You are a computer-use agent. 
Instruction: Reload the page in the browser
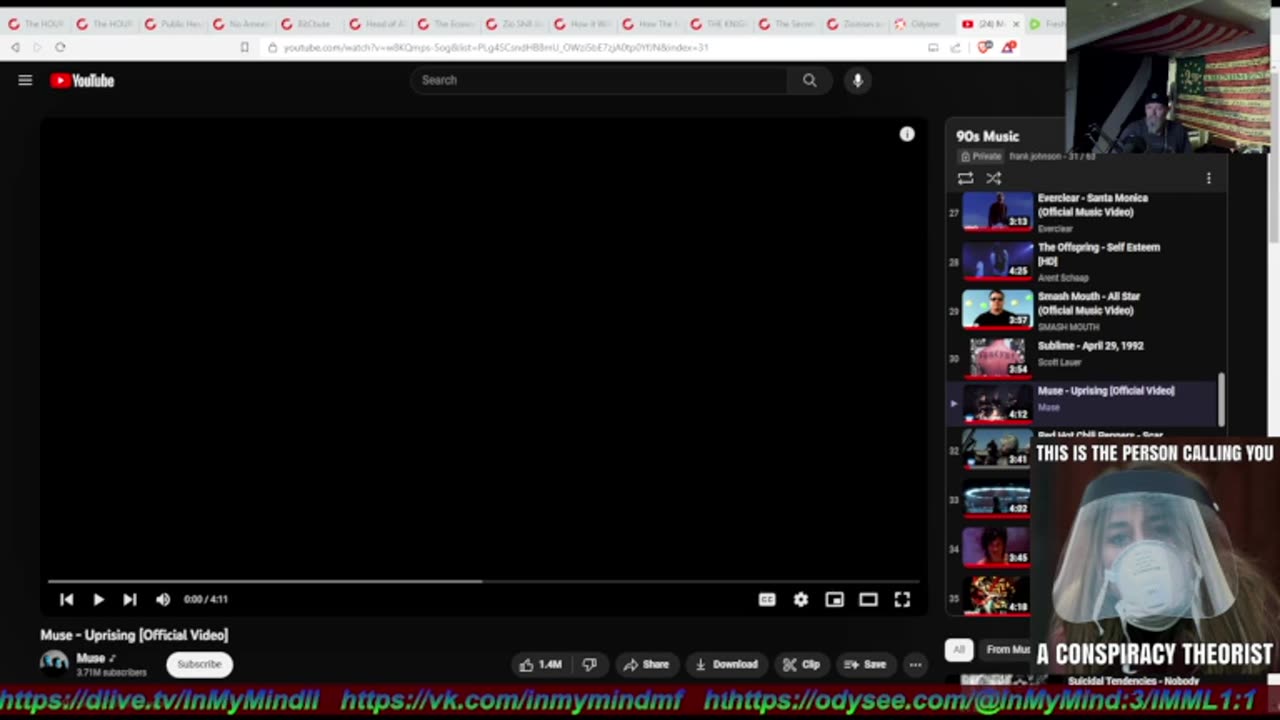(x=60, y=47)
